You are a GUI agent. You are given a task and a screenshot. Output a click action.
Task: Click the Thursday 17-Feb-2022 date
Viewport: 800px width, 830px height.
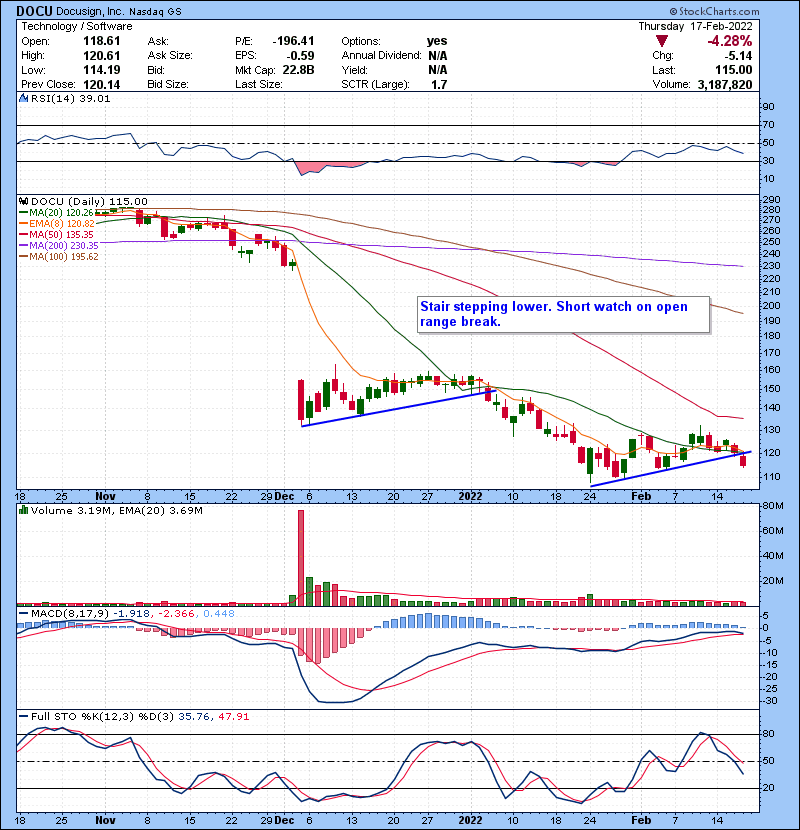(x=695, y=26)
